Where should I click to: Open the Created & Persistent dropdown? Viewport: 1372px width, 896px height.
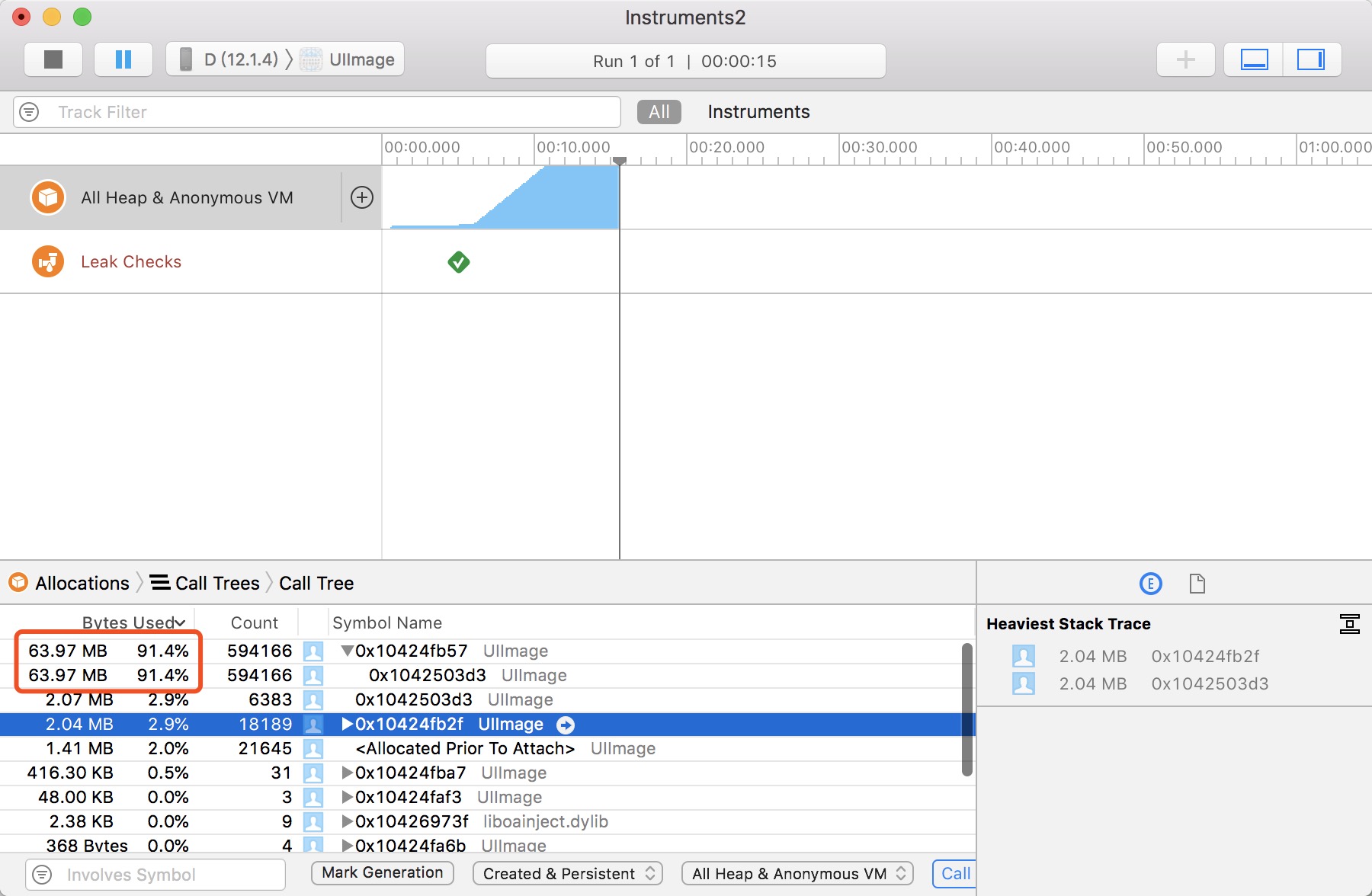tap(568, 873)
